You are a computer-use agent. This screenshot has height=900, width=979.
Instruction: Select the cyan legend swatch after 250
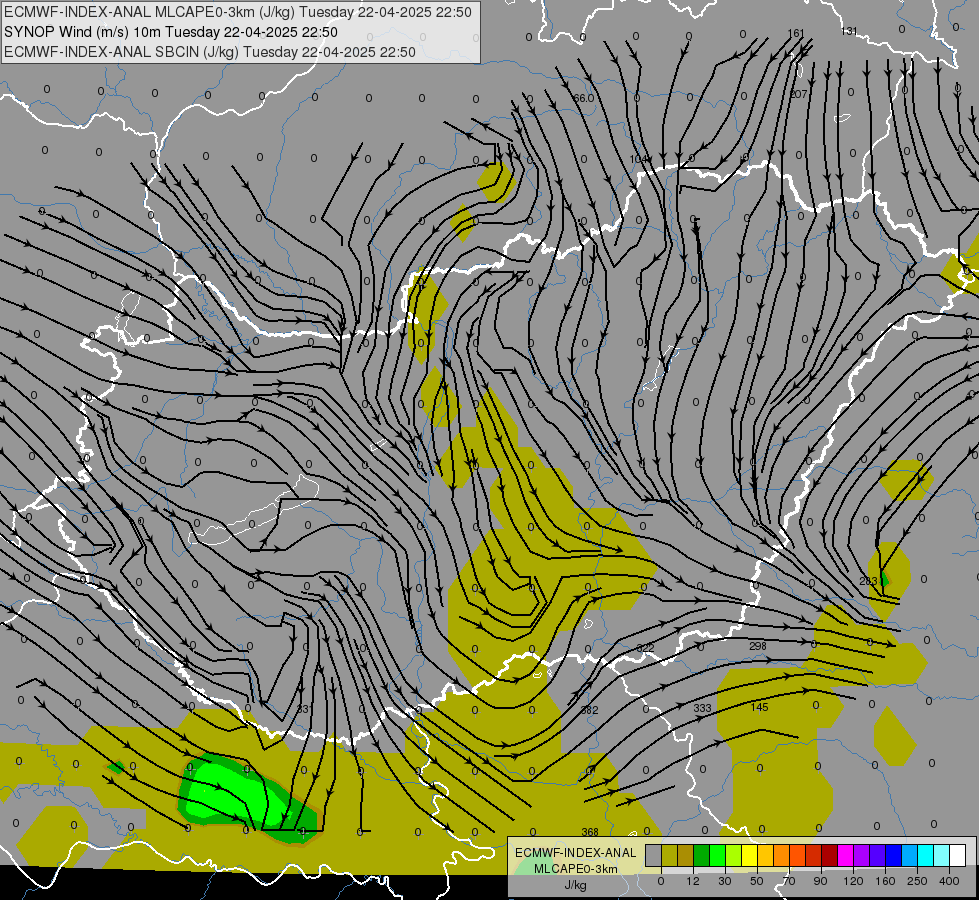[x=927, y=855]
